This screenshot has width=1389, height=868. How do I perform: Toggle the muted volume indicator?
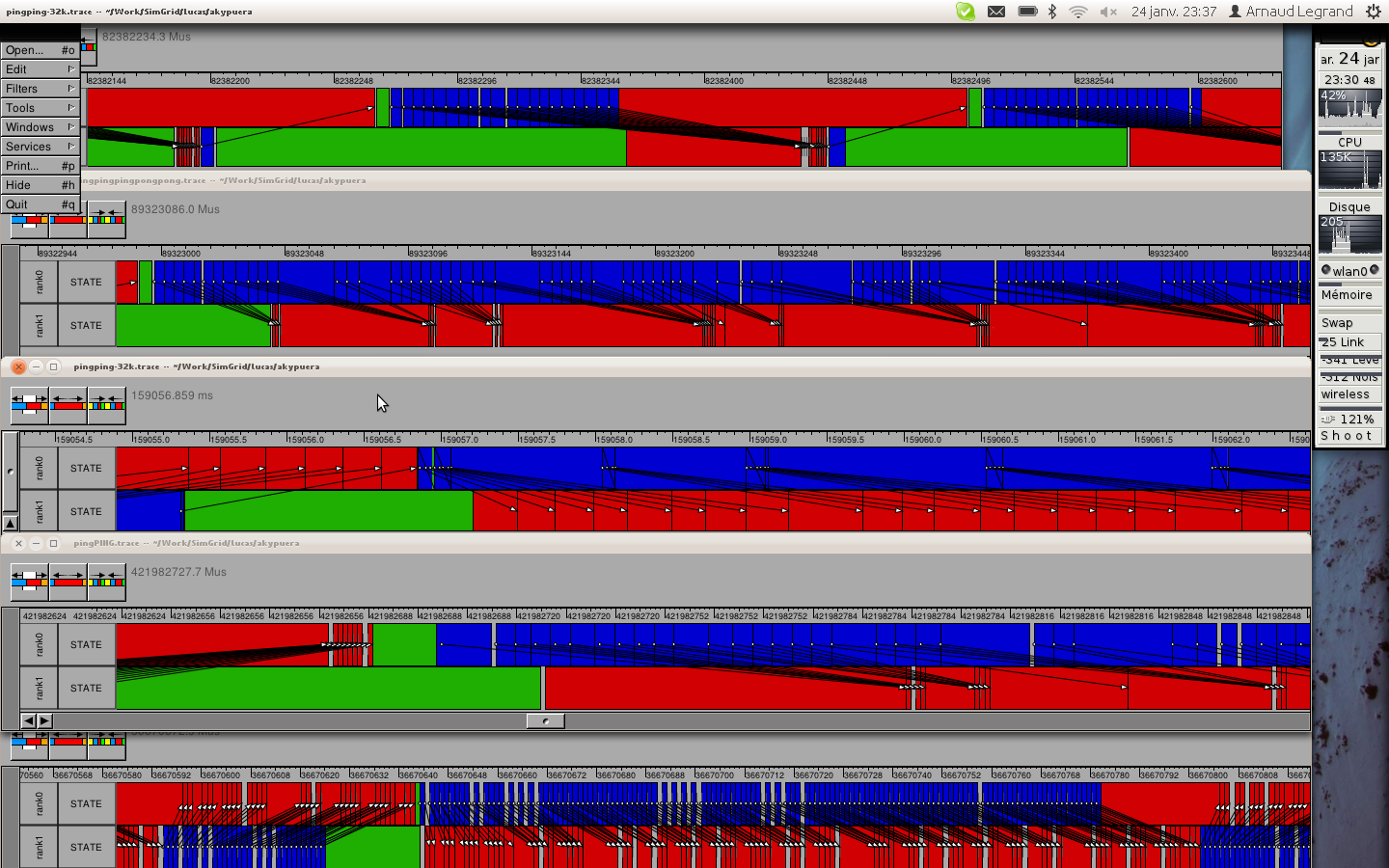tap(1108, 12)
